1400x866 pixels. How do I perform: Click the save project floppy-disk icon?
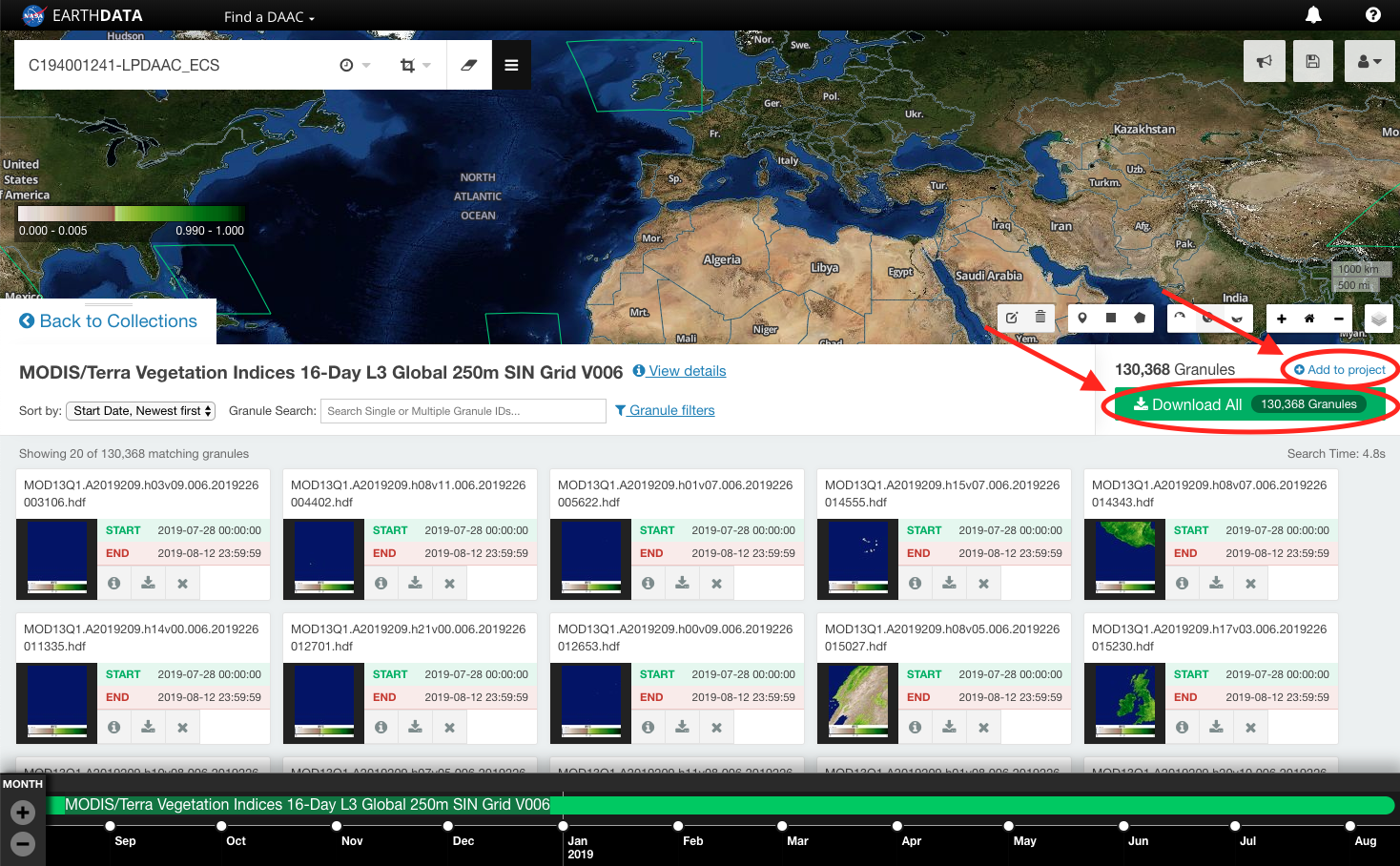(1313, 61)
